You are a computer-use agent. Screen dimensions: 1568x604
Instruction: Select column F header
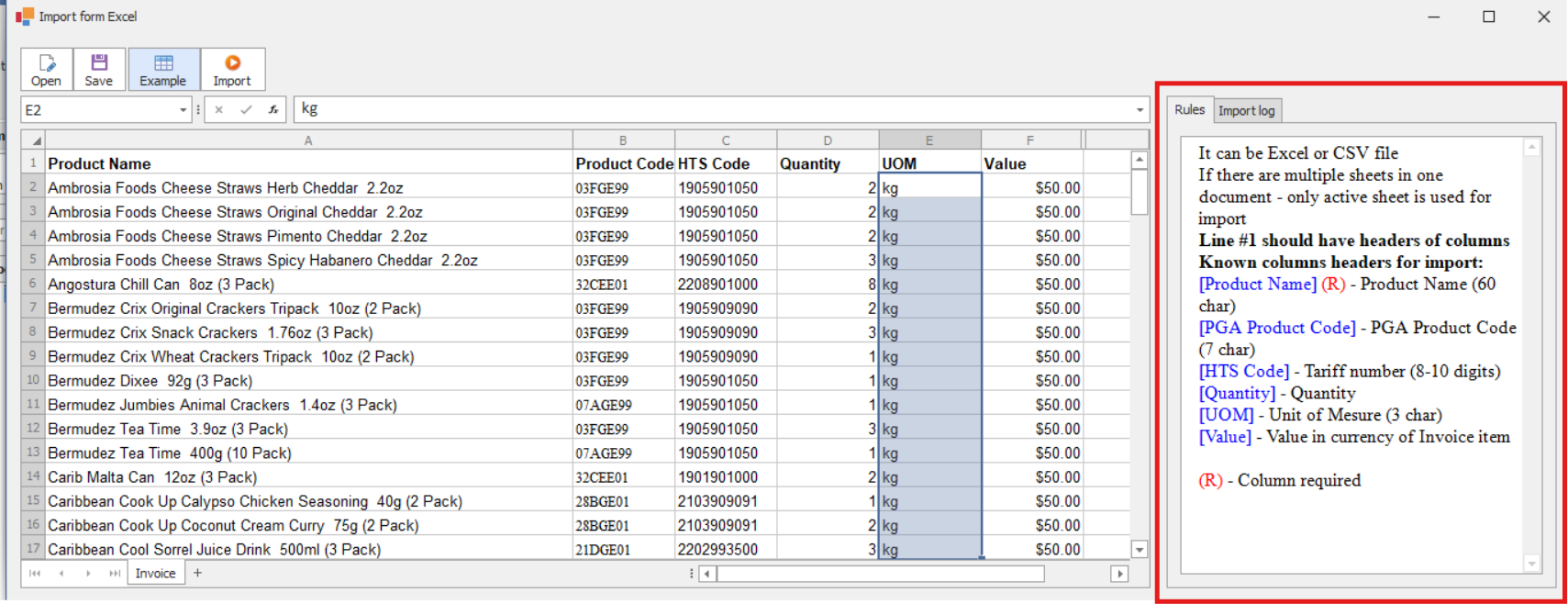pyautogui.click(x=1031, y=140)
